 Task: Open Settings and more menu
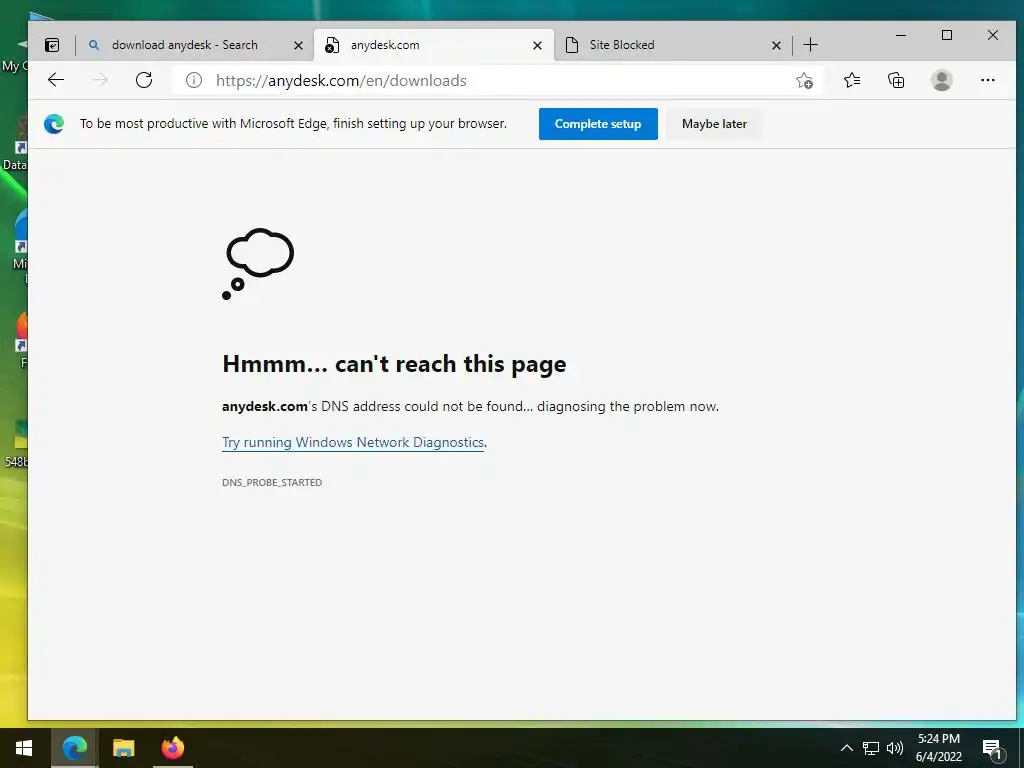pos(987,80)
